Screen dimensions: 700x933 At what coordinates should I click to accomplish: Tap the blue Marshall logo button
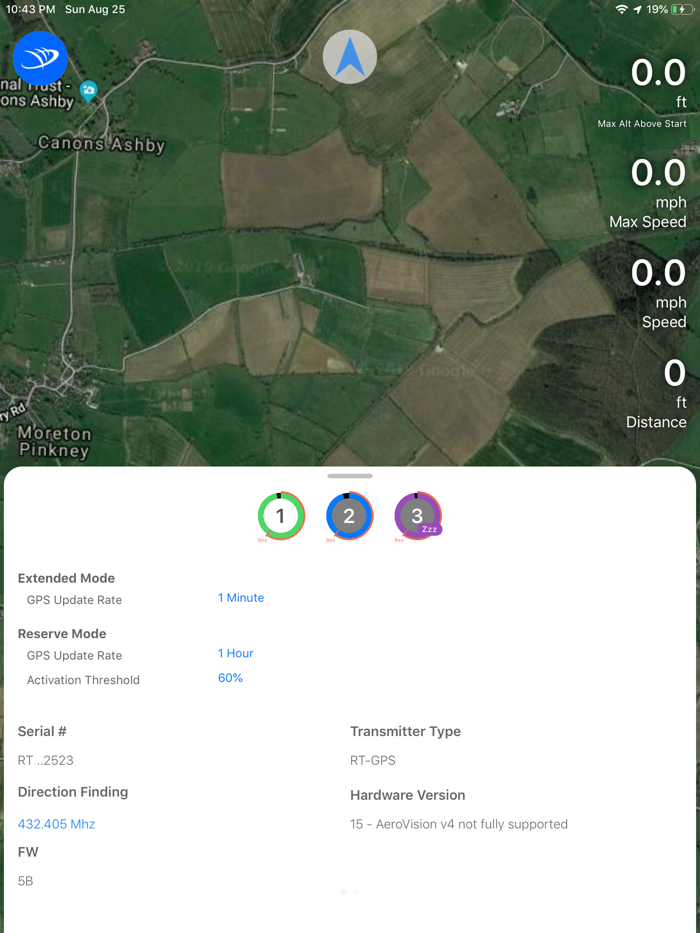(40, 58)
